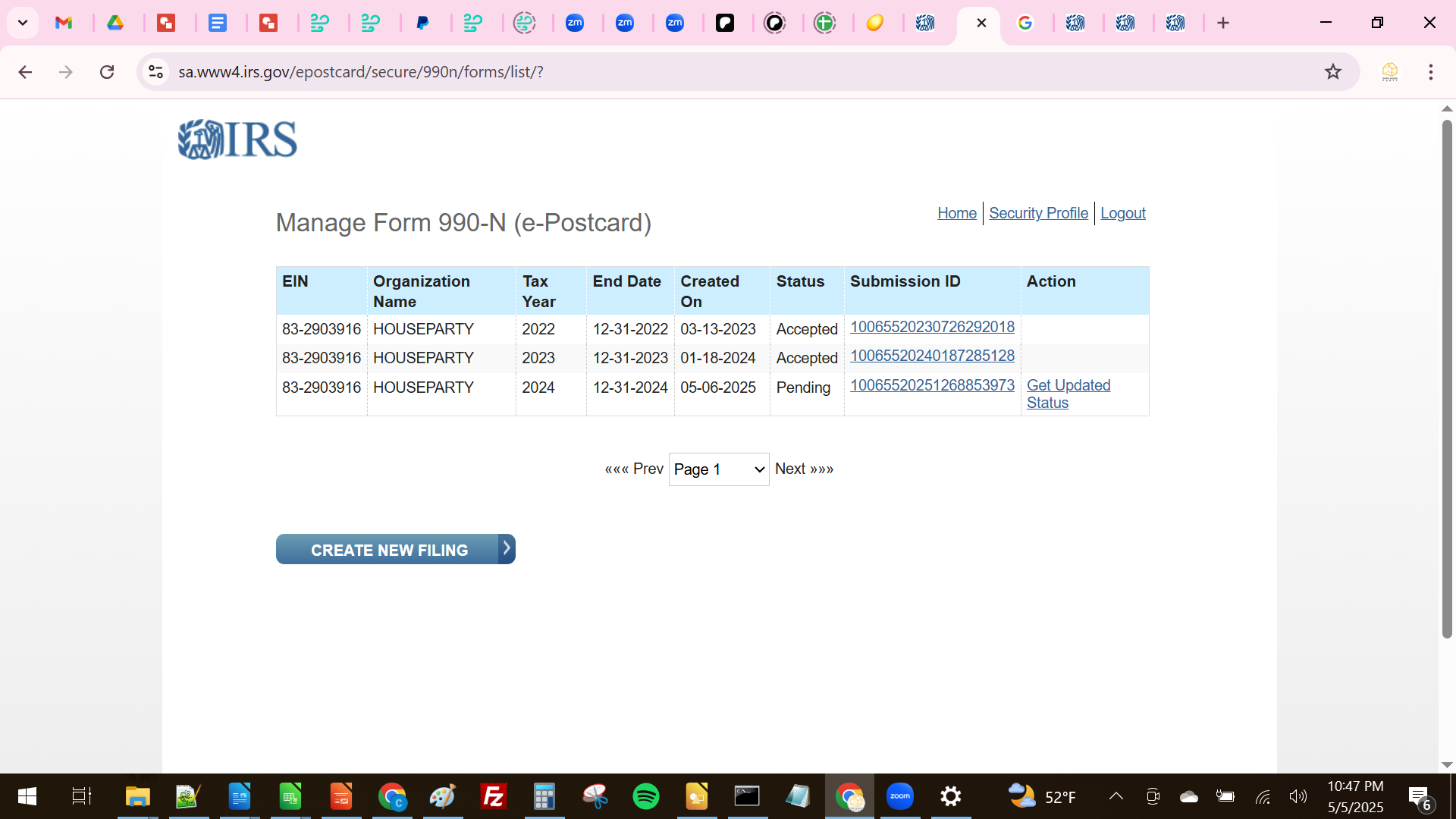
Task: Open the Gmail tab
Action: pyautogui.click(x=64, y=23)
